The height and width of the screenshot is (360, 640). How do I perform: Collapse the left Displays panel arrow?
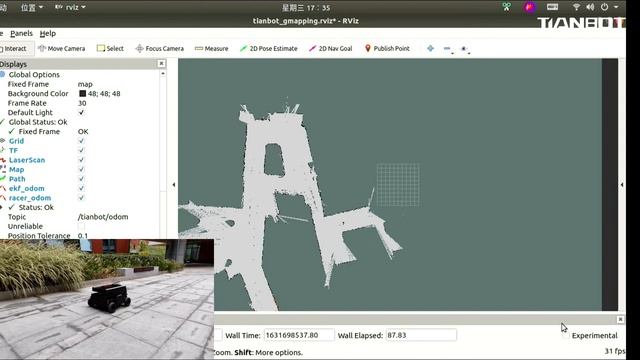[x=174, y=184]
